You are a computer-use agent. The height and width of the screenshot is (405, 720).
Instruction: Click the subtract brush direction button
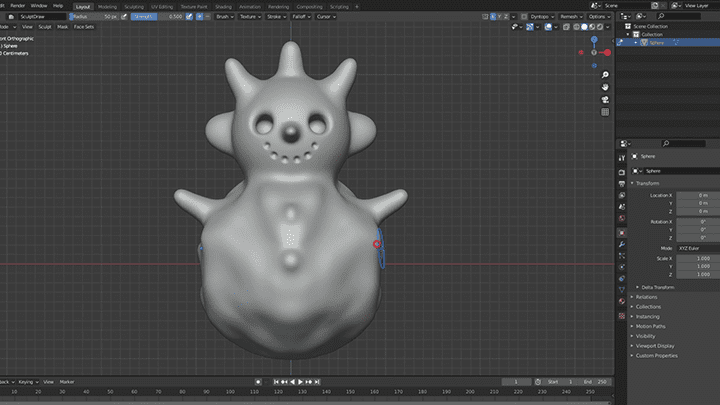tap(208, 17)
